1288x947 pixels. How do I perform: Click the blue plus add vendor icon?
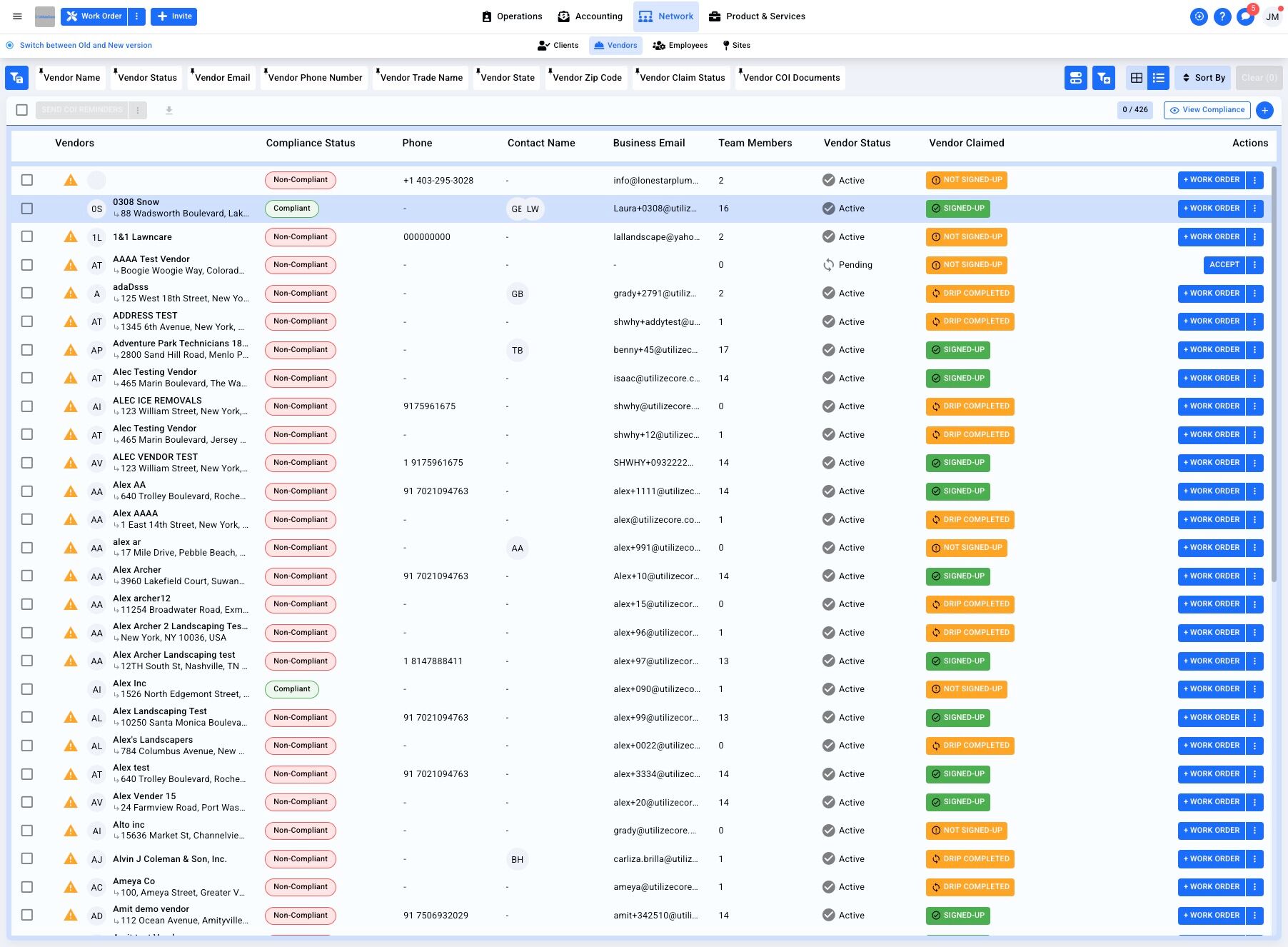point(1264,110)
